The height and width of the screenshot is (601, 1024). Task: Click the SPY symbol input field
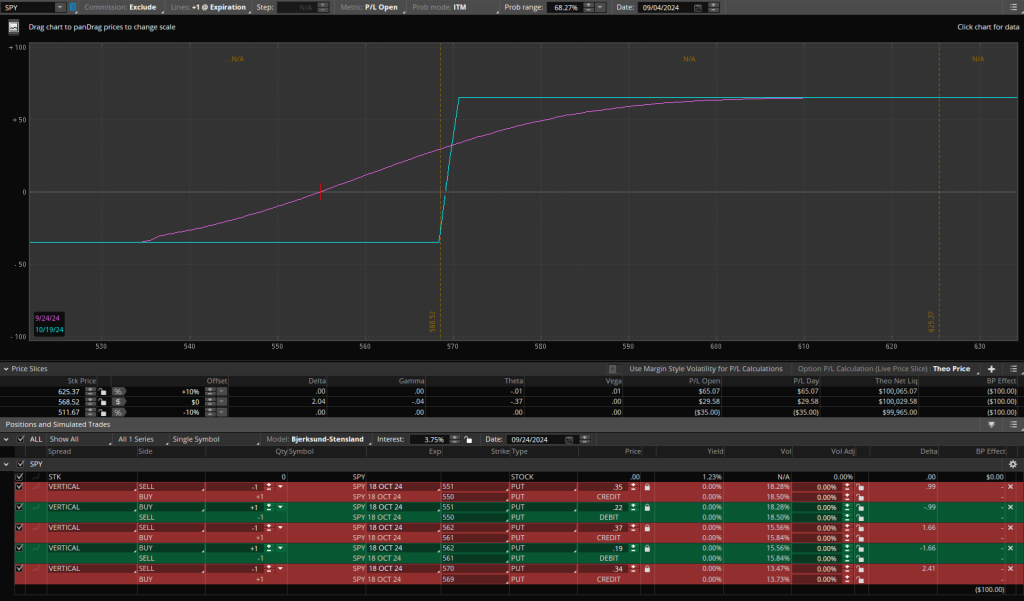click(x=32, y=7)
